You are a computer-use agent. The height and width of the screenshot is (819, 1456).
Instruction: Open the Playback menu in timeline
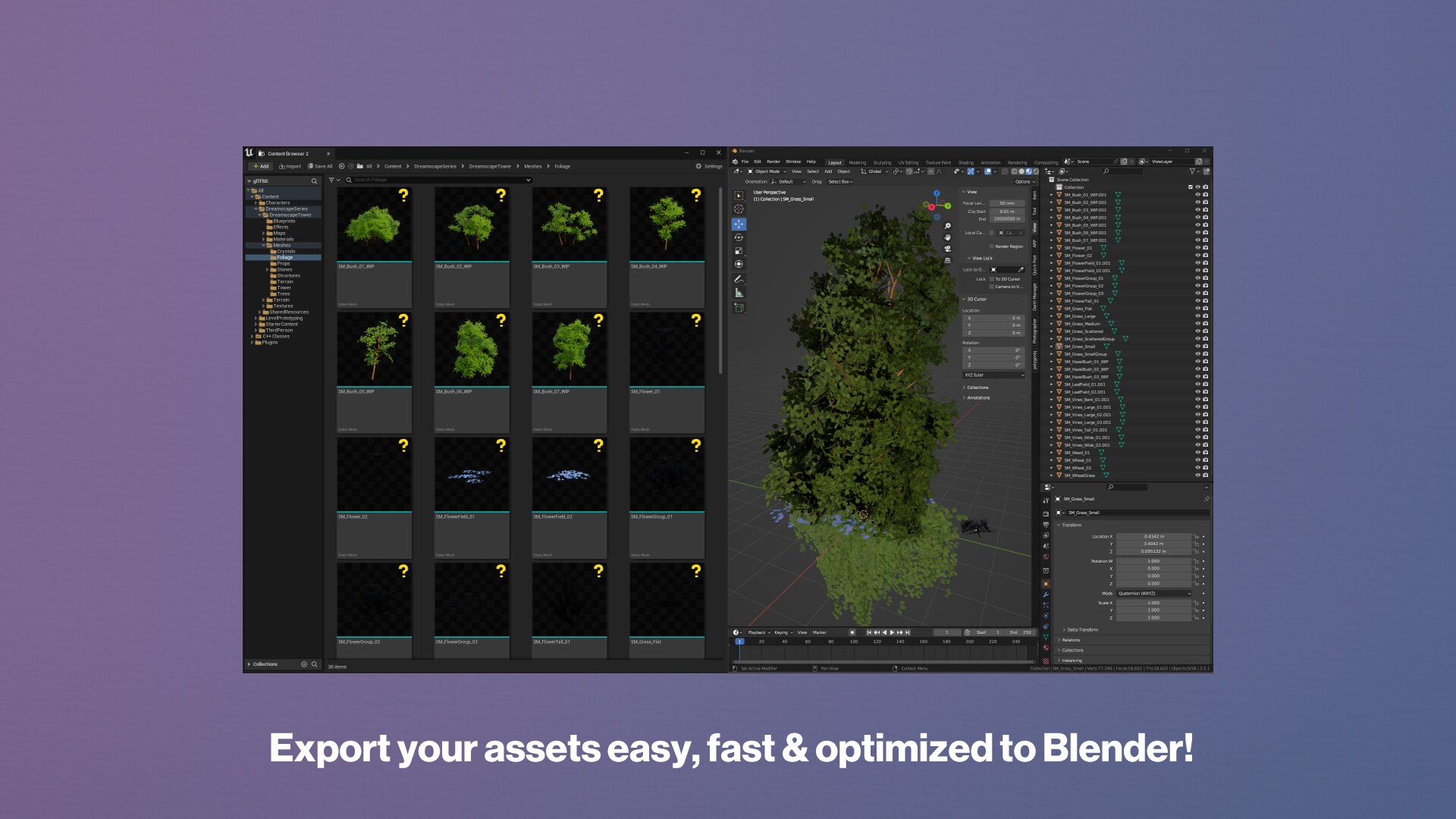coord(758,632)
